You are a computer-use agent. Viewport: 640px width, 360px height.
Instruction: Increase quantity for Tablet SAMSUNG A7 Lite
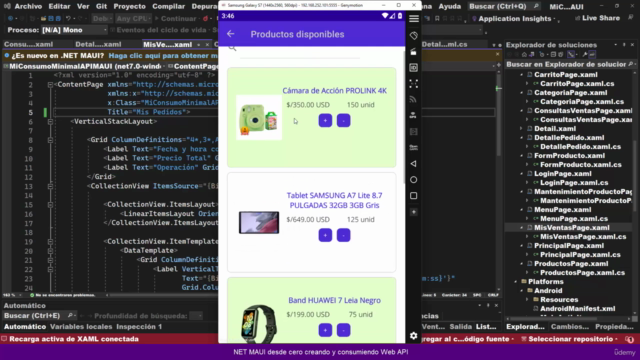325,235
